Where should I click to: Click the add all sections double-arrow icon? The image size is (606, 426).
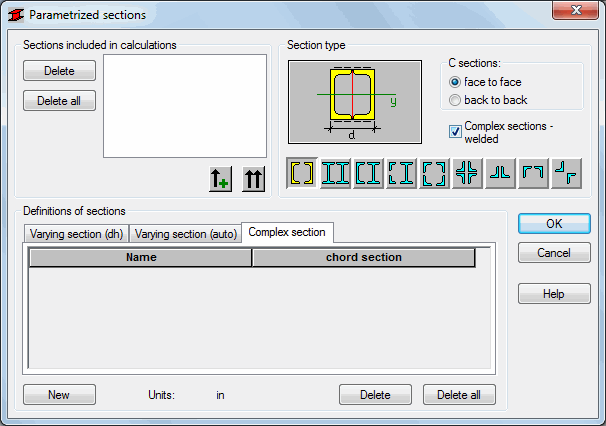click(x=253, y=179)
